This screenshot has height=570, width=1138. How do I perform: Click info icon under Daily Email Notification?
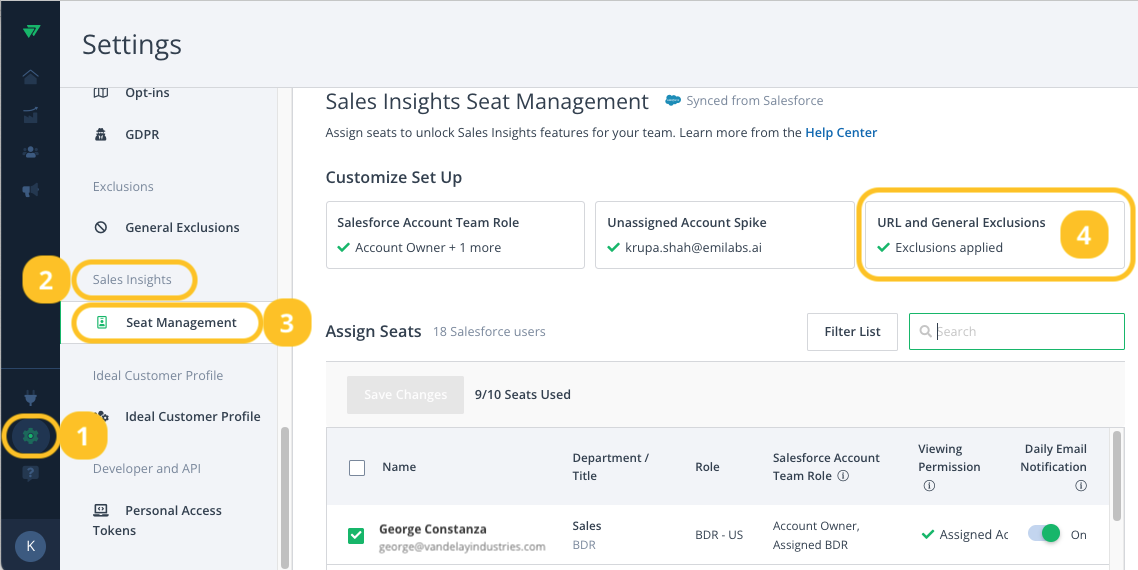click(1081, 486)
